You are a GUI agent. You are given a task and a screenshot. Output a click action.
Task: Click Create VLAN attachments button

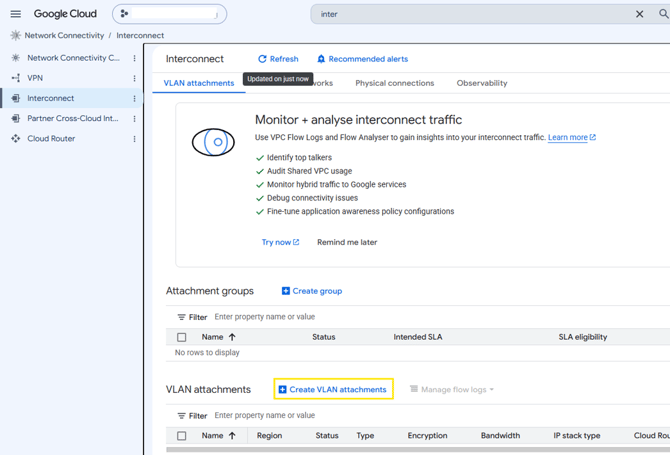[x=333, y=389]
